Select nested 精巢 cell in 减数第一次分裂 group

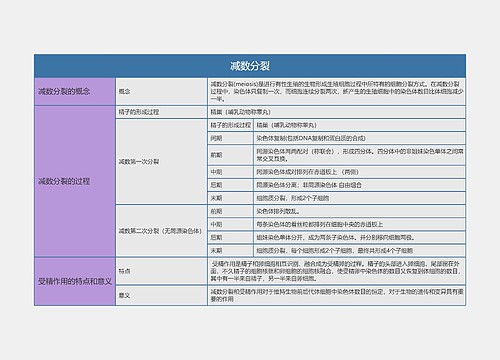coord(359,125)
